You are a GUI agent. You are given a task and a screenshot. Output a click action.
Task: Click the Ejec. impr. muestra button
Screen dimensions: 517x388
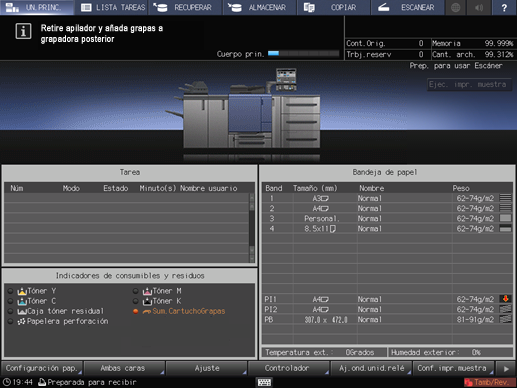point(469,85)
